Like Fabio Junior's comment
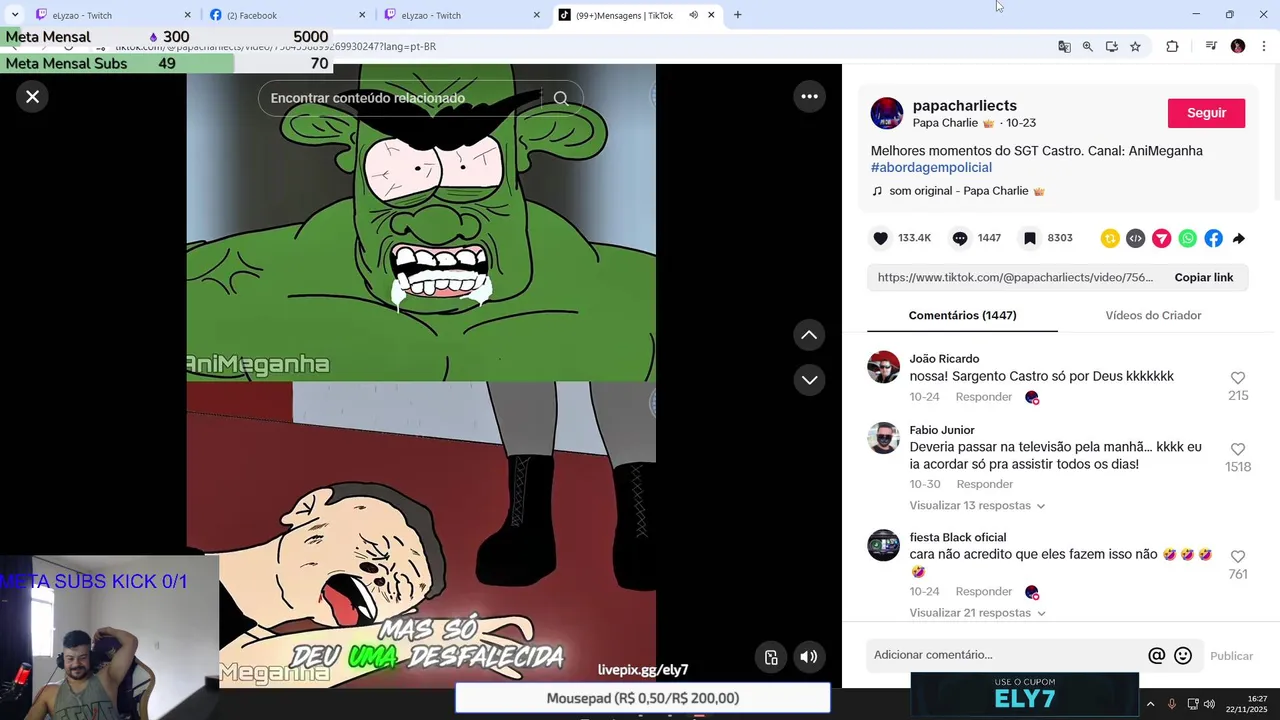 pyautogui.click(x=1238, y=449)
